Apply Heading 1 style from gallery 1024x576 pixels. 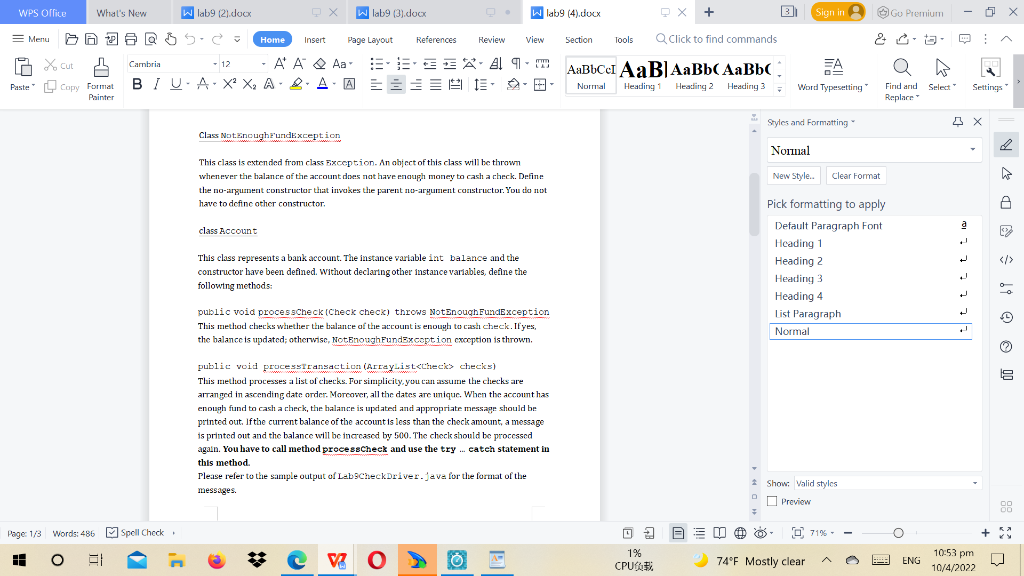[642, 75]
